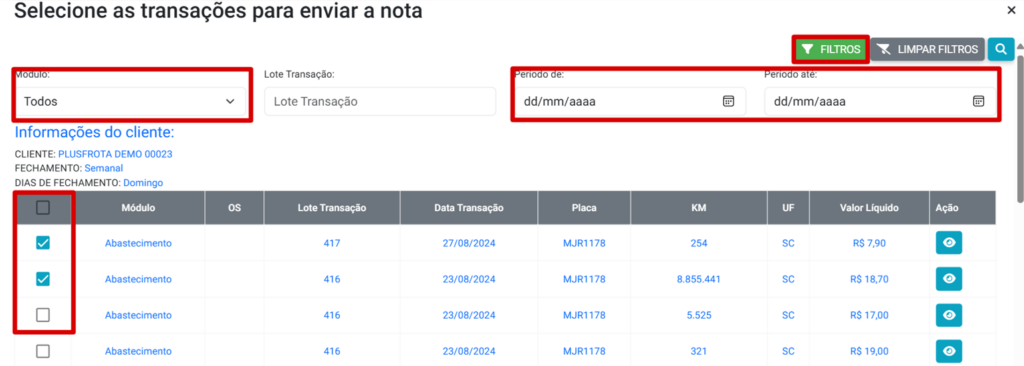The image size is (1024, 366).
Task: Open the Módulo dropdown showing Todos
Action: [130, 101]
